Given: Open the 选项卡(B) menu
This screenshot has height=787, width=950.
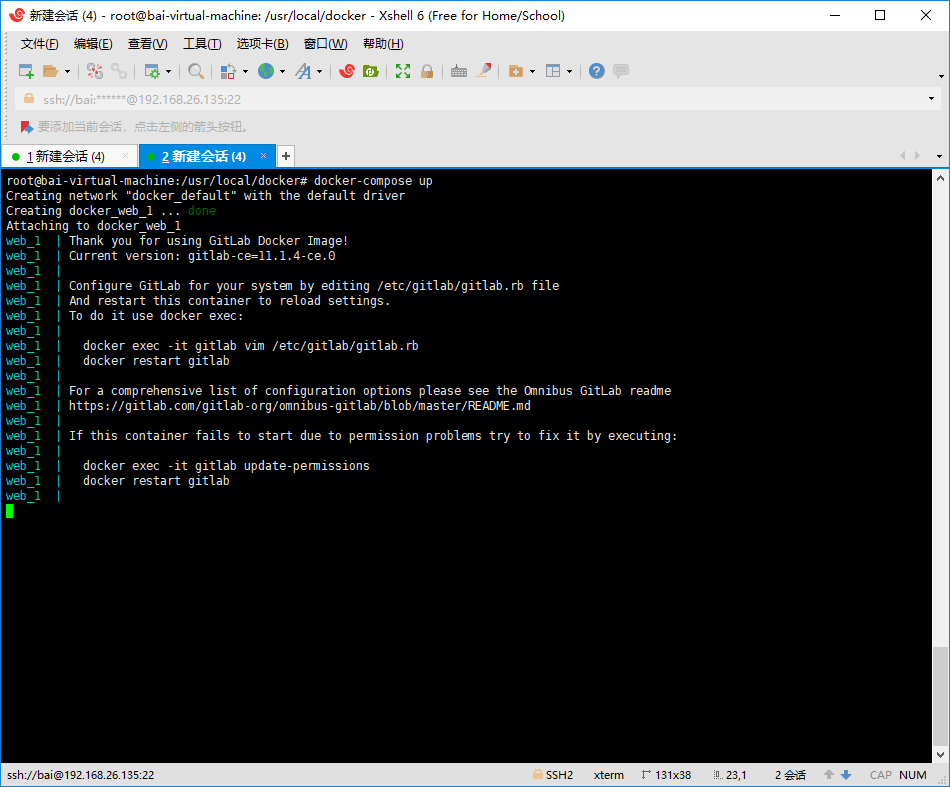Looking at the screenshot, I should 262,44.
